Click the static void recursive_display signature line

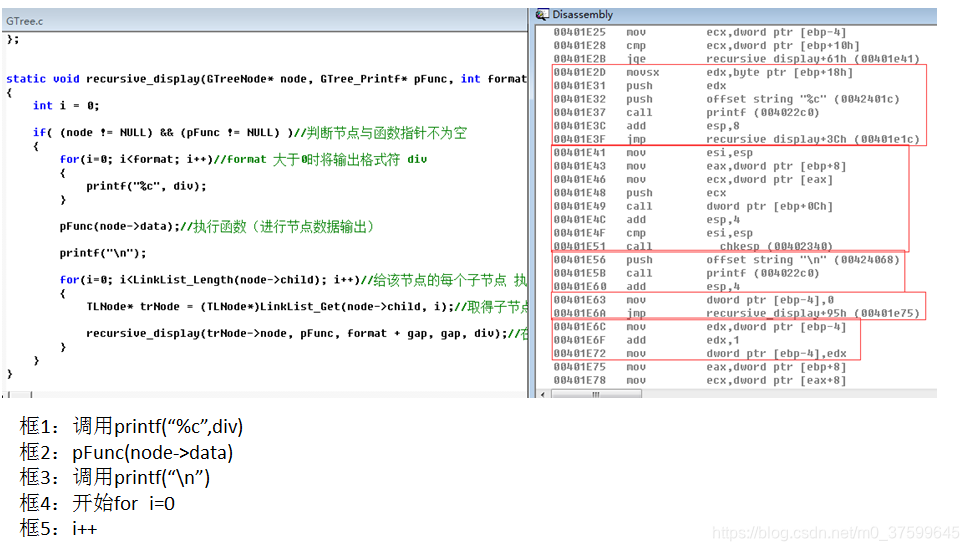tap(266, 79)
